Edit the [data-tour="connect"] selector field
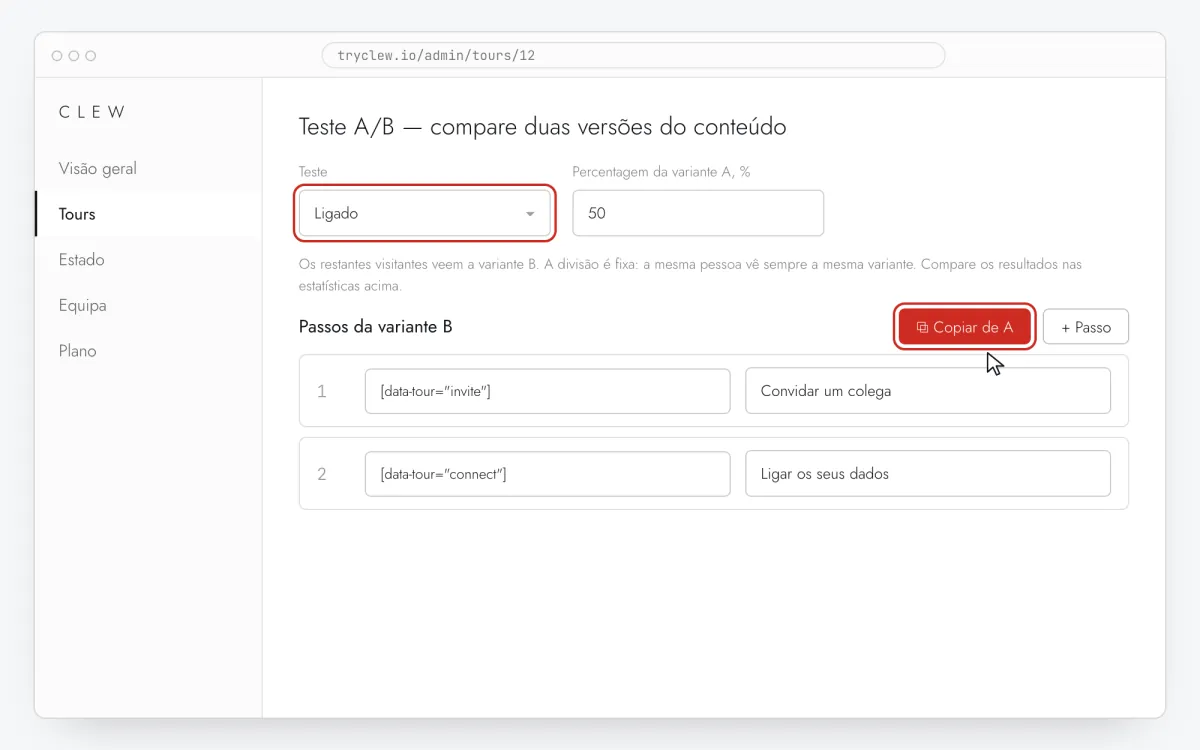This screenshot has width=1200, height=750. 548,474
